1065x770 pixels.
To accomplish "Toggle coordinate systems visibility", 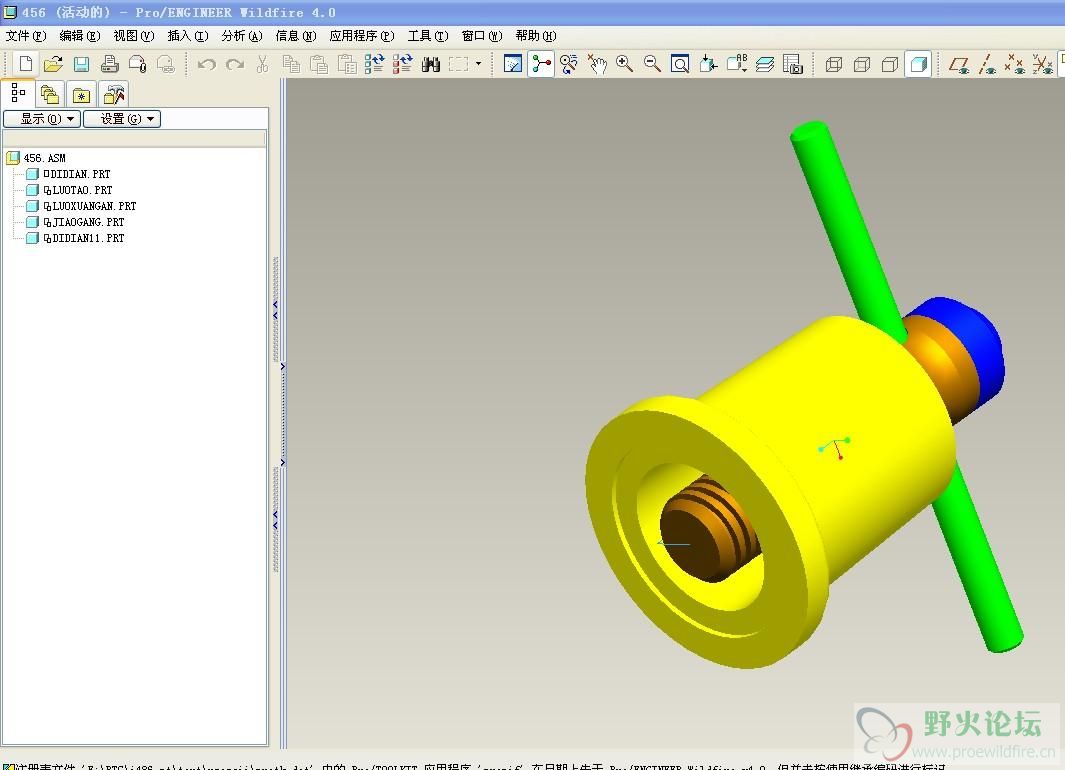I will pos(1043,64).
